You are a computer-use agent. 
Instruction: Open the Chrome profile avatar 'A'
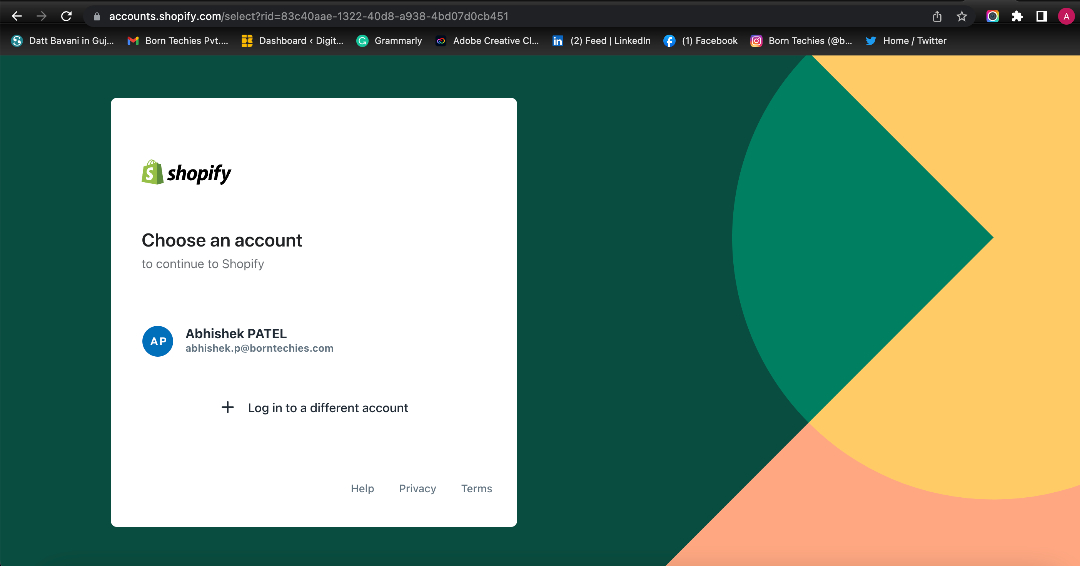click(x=1066, y=16)
